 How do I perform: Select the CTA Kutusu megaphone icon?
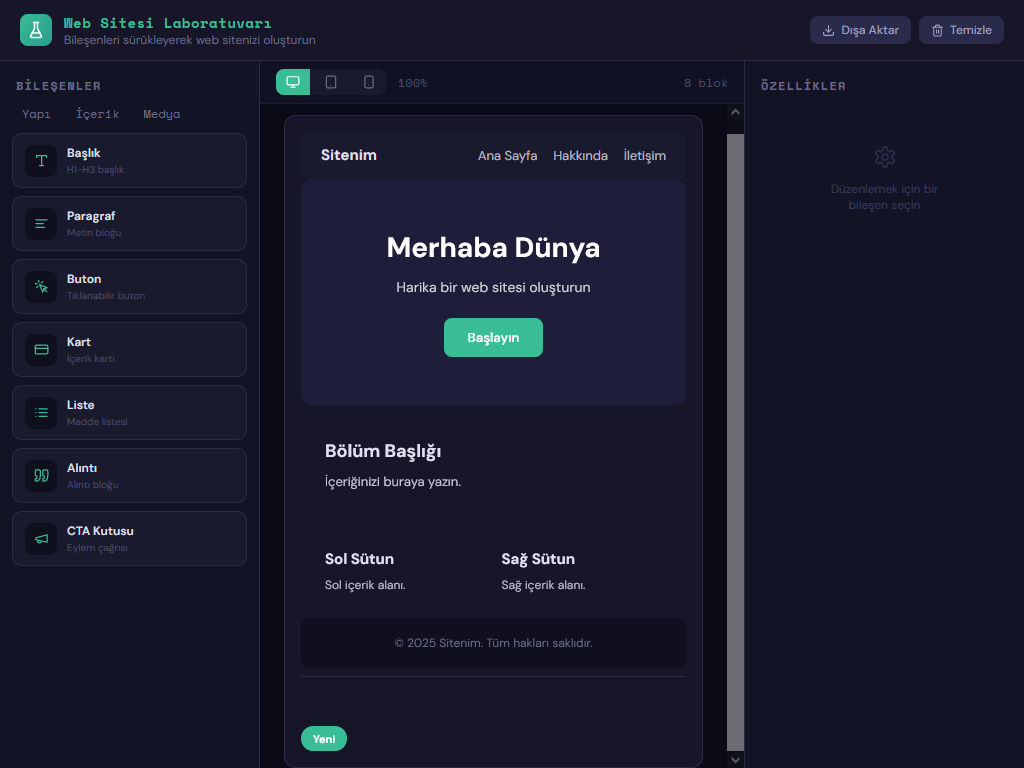[41, 539]
